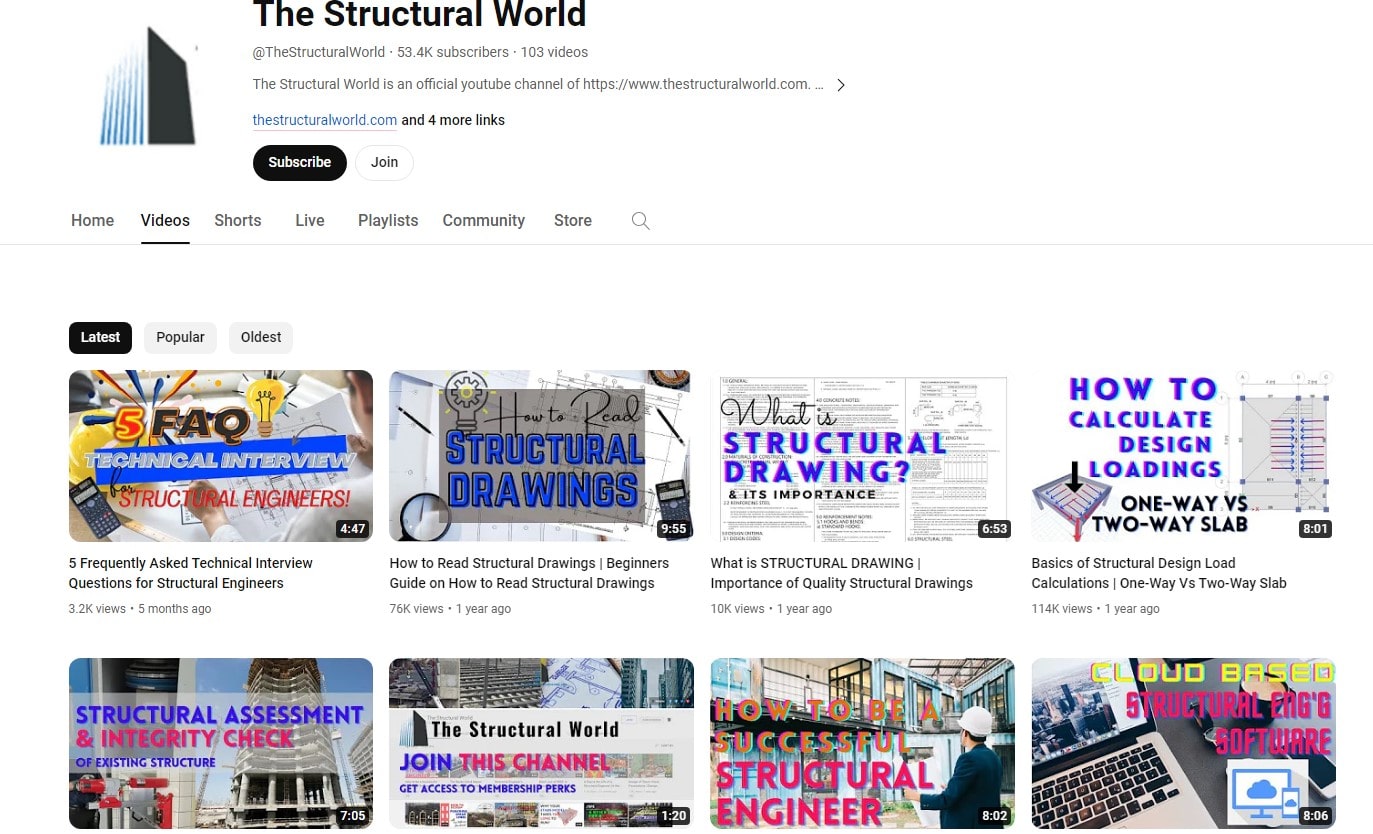Open the Live tab

click(310, 220)
